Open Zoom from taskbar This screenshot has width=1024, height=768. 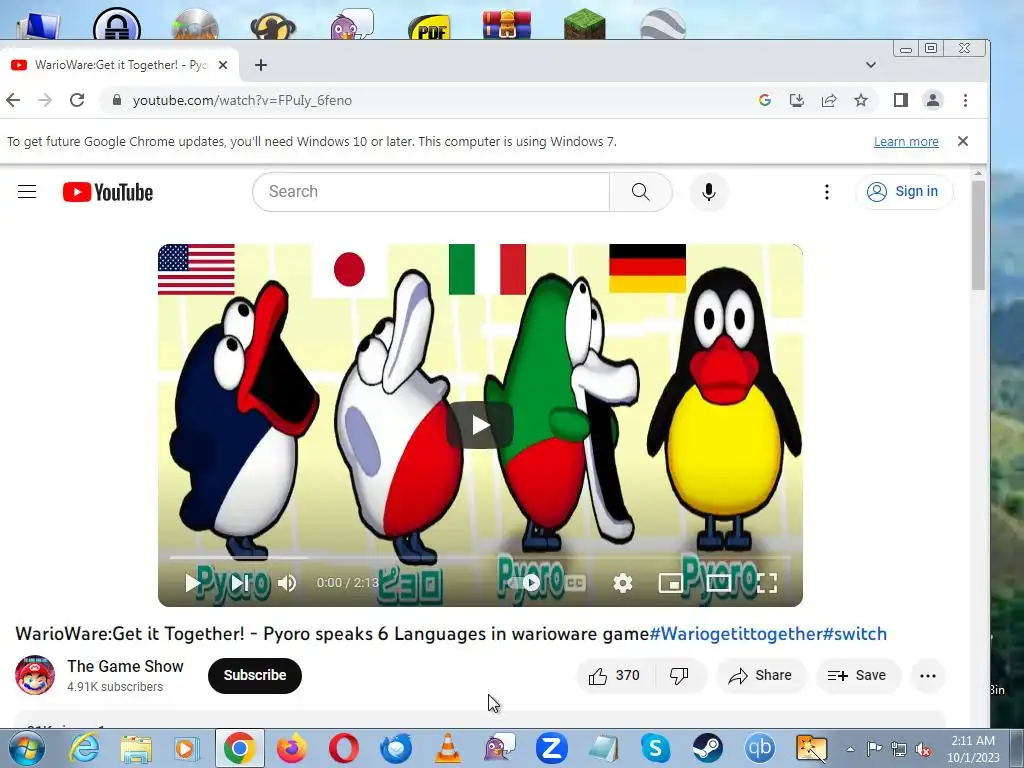click(552, 748)
